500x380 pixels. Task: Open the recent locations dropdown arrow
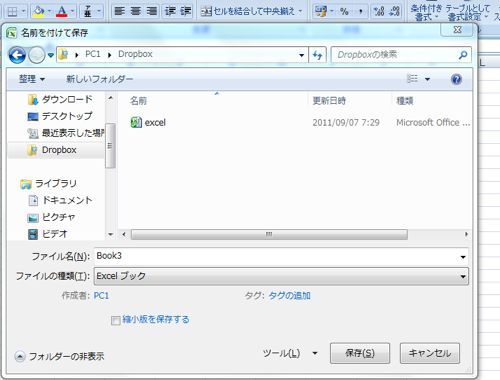click(x=51, y=55)
